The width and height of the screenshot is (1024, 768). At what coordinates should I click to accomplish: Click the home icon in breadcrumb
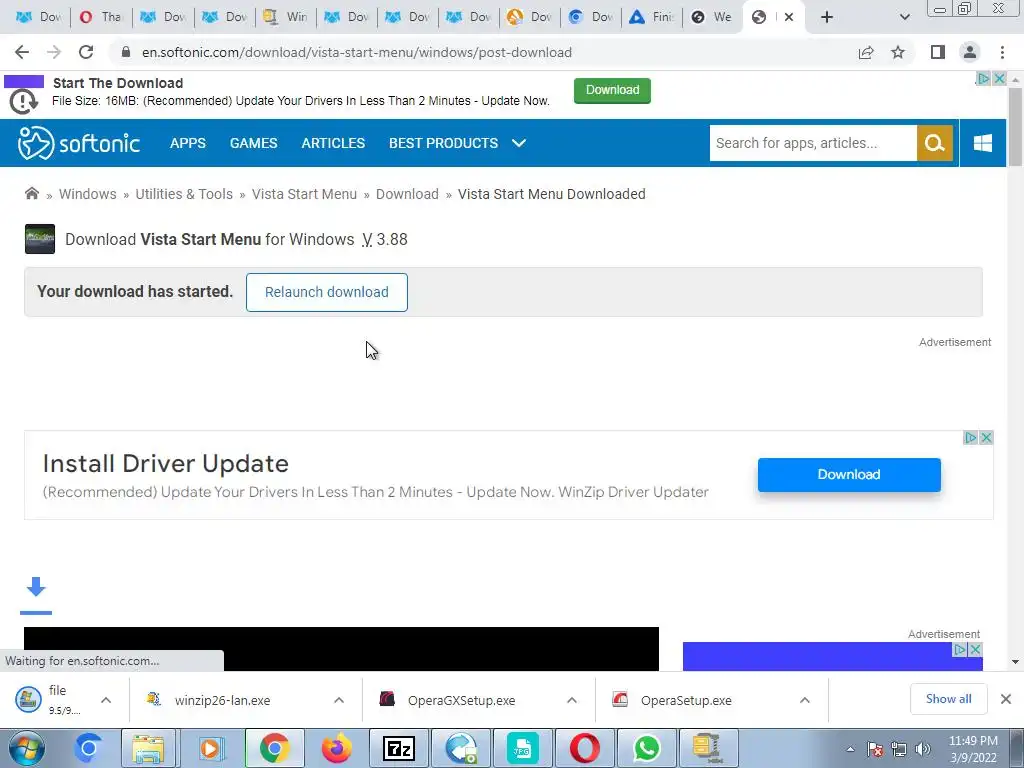point(31,193)
